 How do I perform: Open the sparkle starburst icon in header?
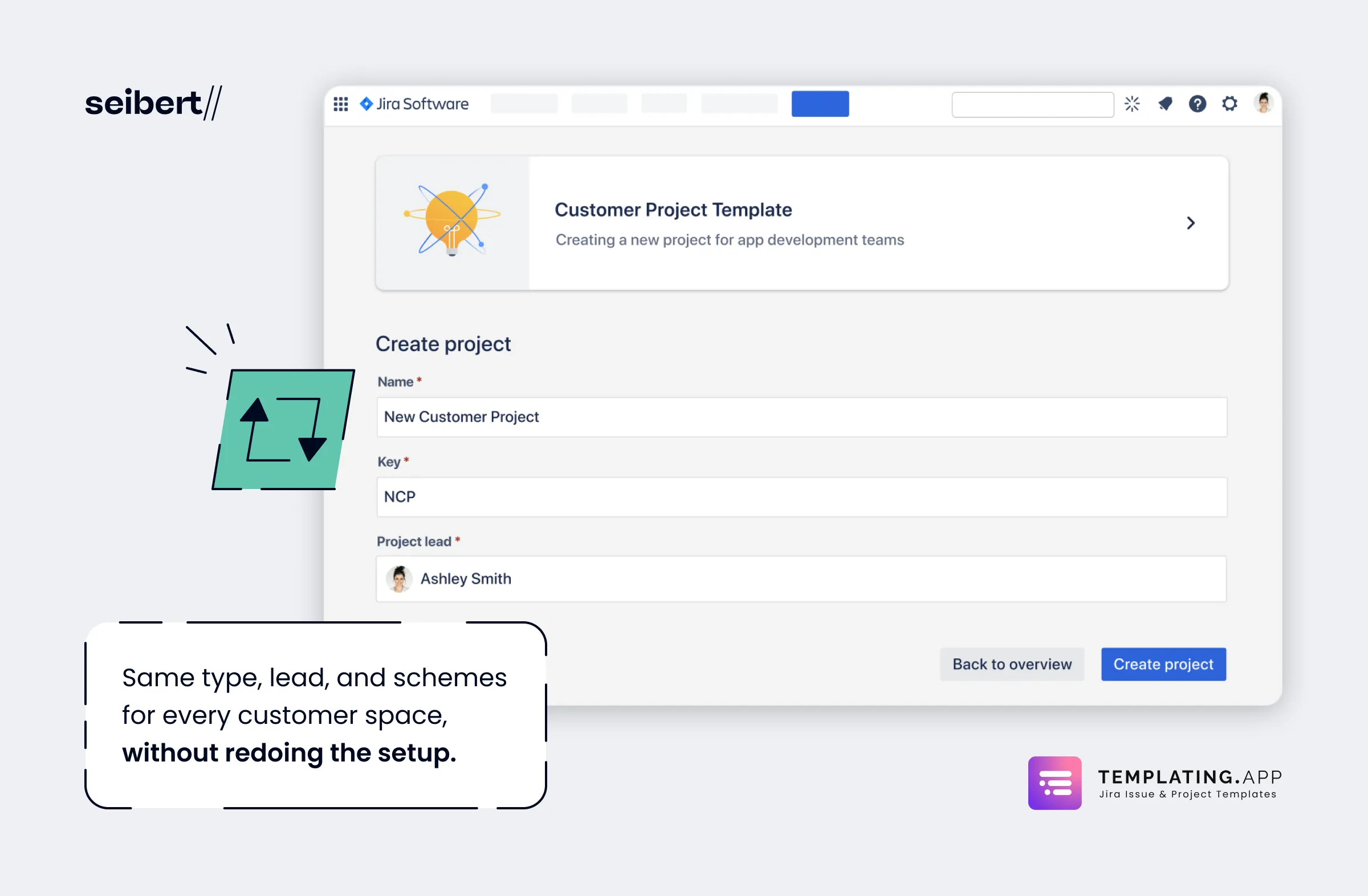[x=1132, y=104]
